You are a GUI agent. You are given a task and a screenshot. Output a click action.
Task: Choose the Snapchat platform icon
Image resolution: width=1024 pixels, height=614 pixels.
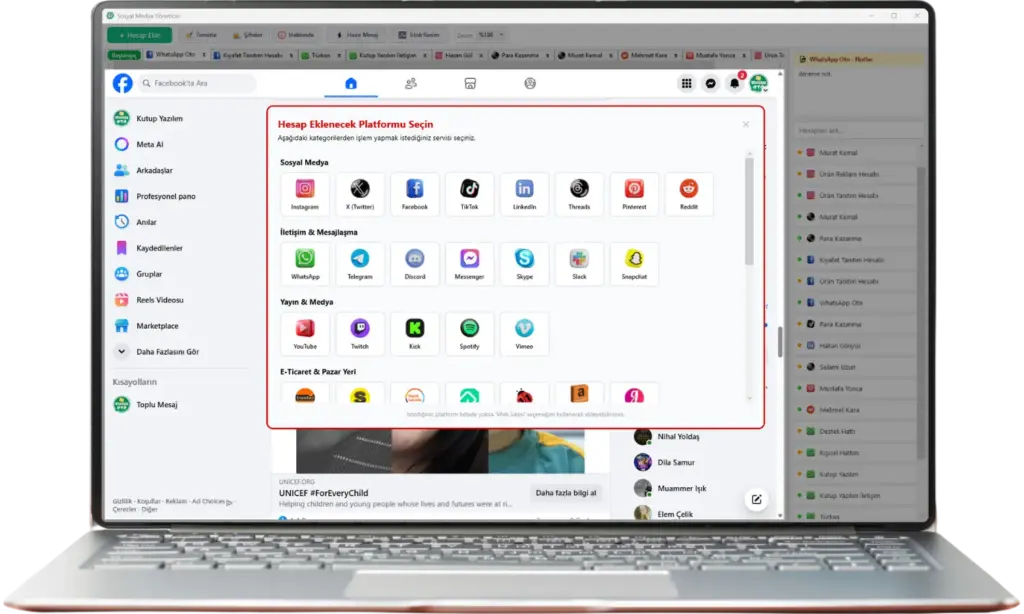click(634, 264)
